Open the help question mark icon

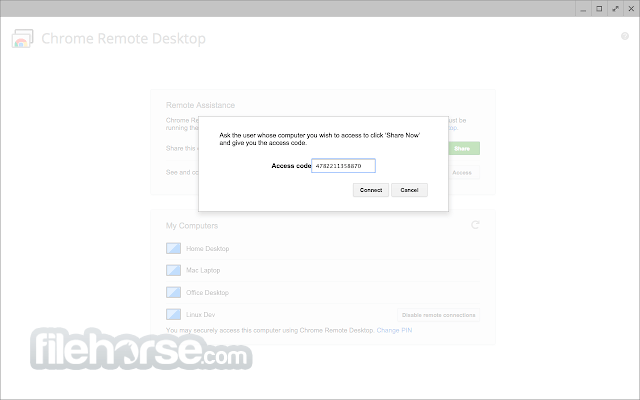click(624, 36)
